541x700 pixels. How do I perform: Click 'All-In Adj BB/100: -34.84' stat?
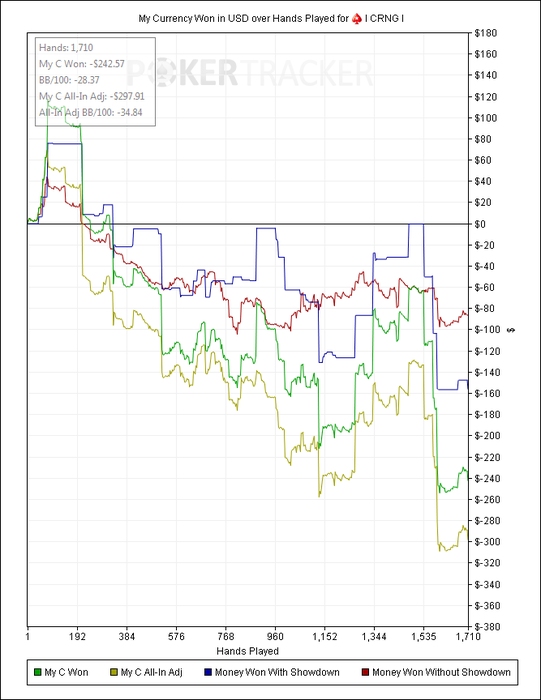coord(91,112)
